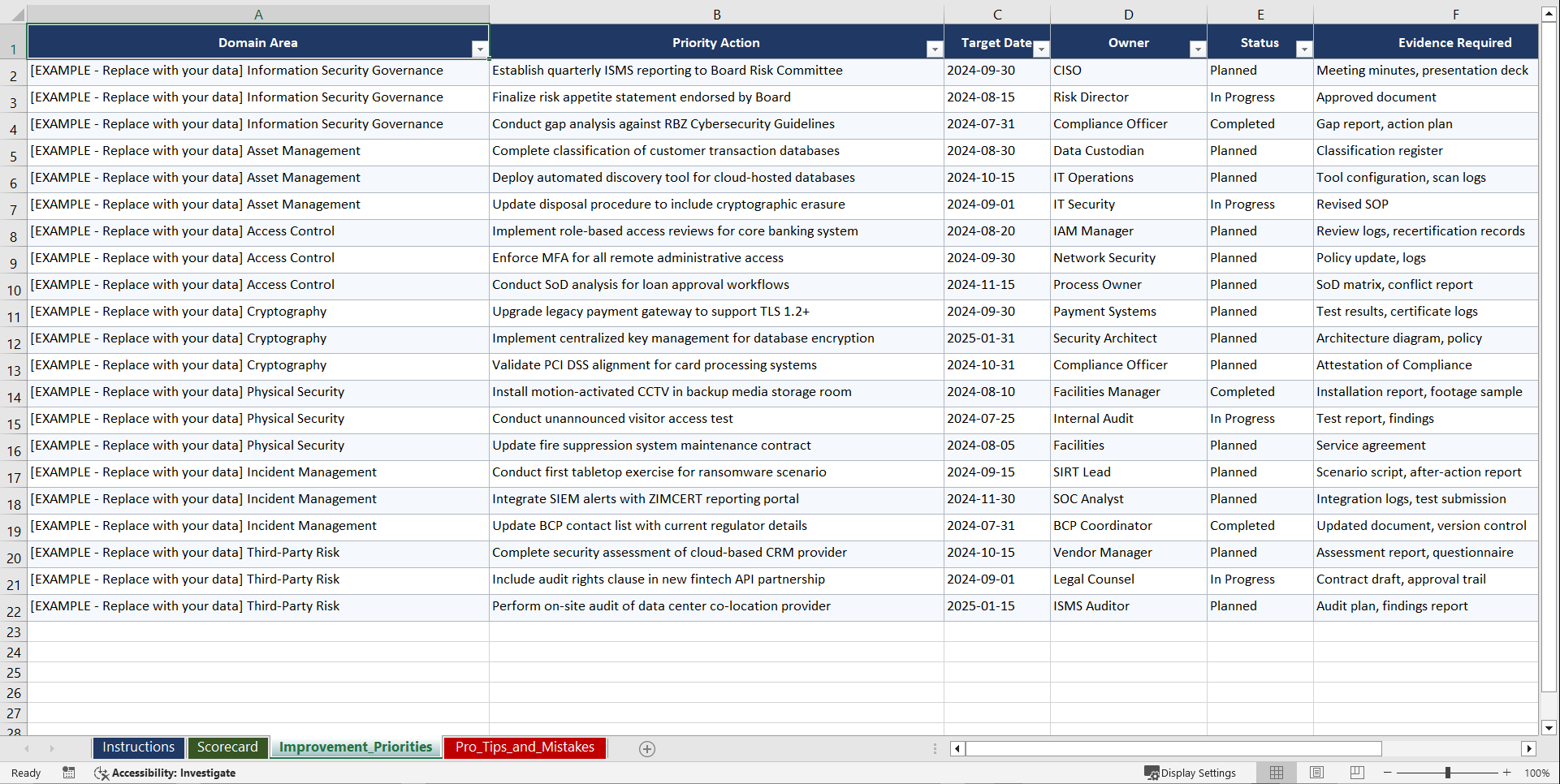Open Display Settings in the status bar
This screenshot has height=784, width=1560.
[x=1191, y=773]
